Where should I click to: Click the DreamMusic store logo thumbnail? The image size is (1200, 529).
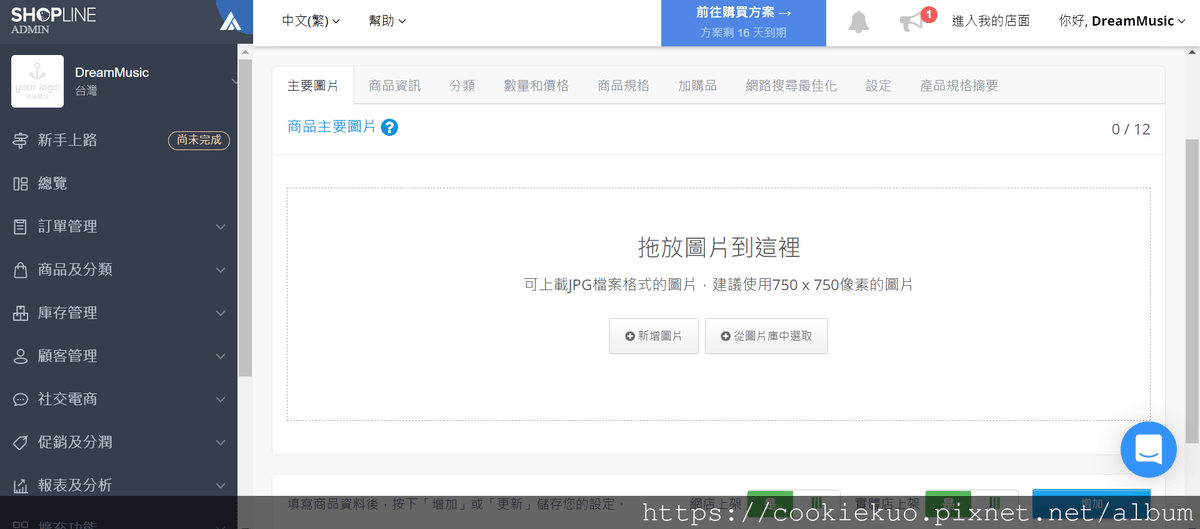point(37,81)
